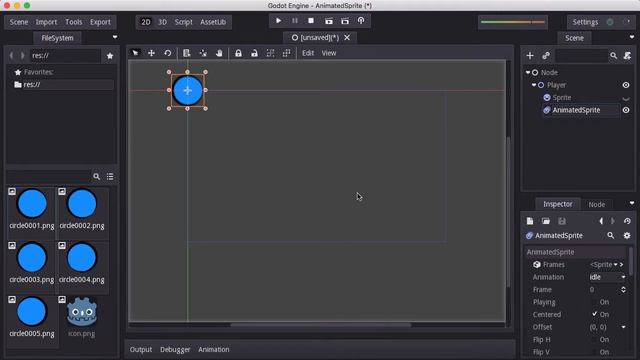Enable the Flip V checkbox
The width and height of the screenshot is (640, 360).
coord(594,352)
